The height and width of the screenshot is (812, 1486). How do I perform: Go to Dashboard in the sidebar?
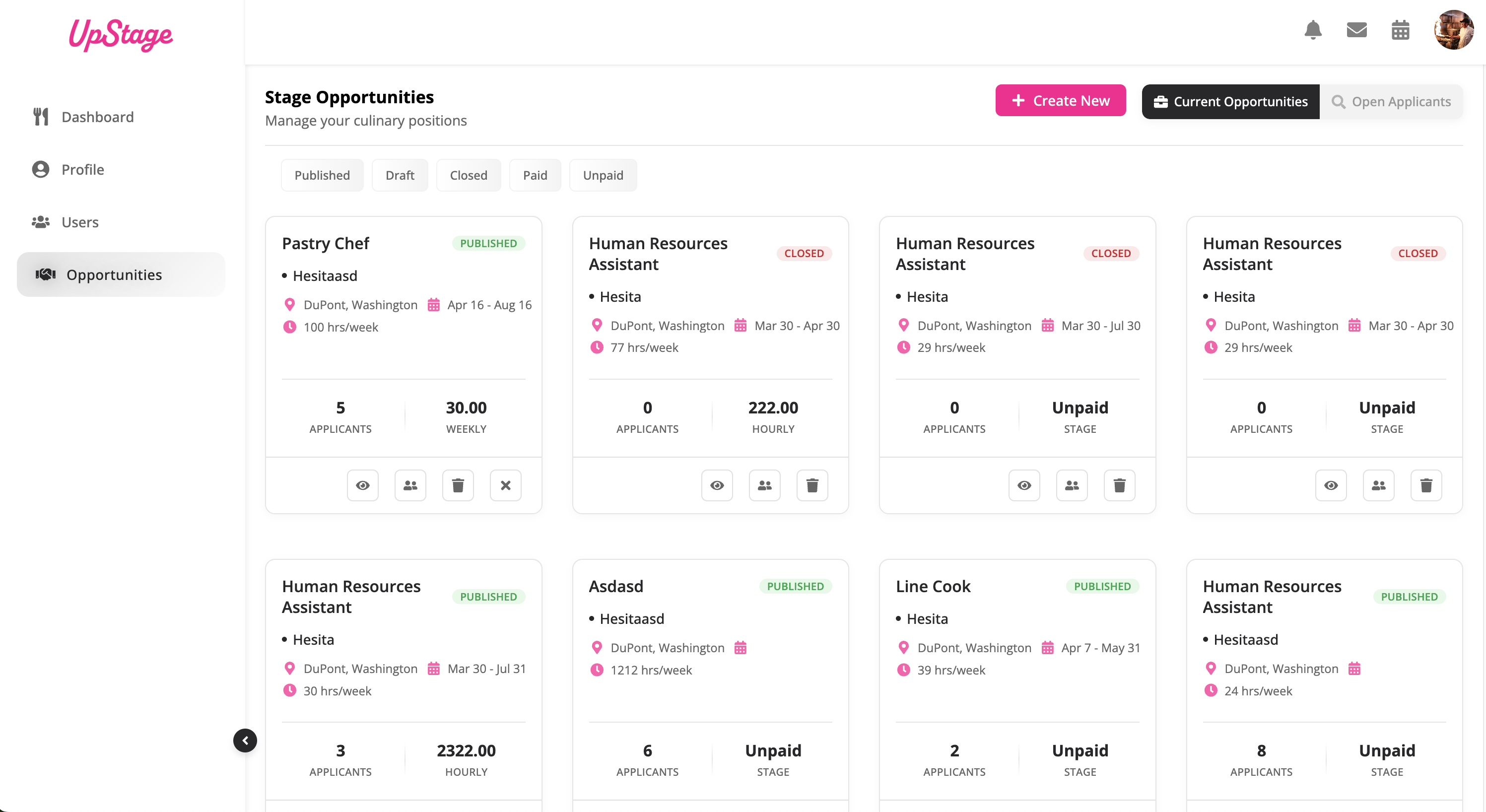(x=97, y=117)
